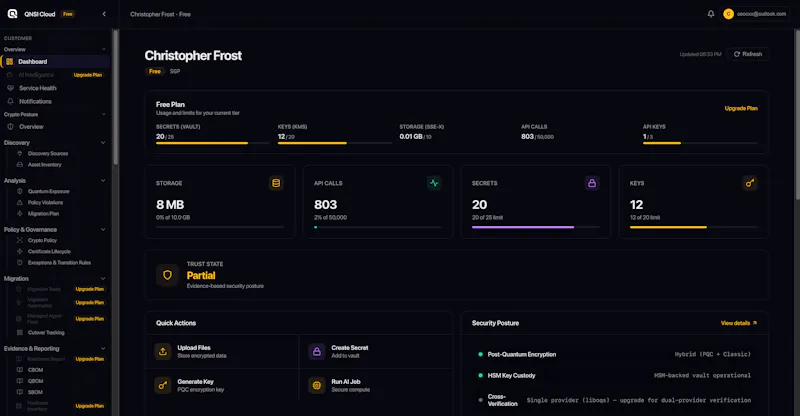
Task: Click the Upload Files quick action
Action: point(222,351)
